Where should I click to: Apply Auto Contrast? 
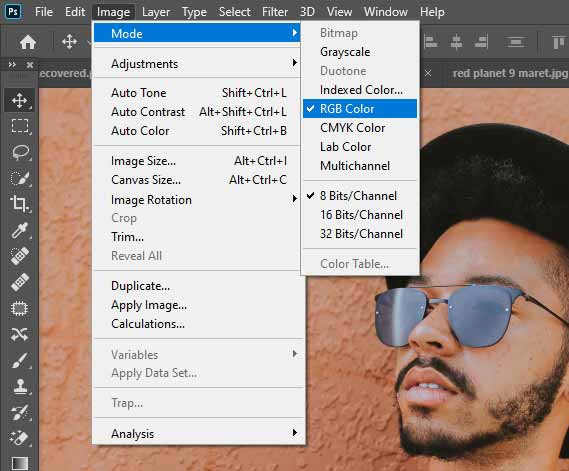point(197,112)
